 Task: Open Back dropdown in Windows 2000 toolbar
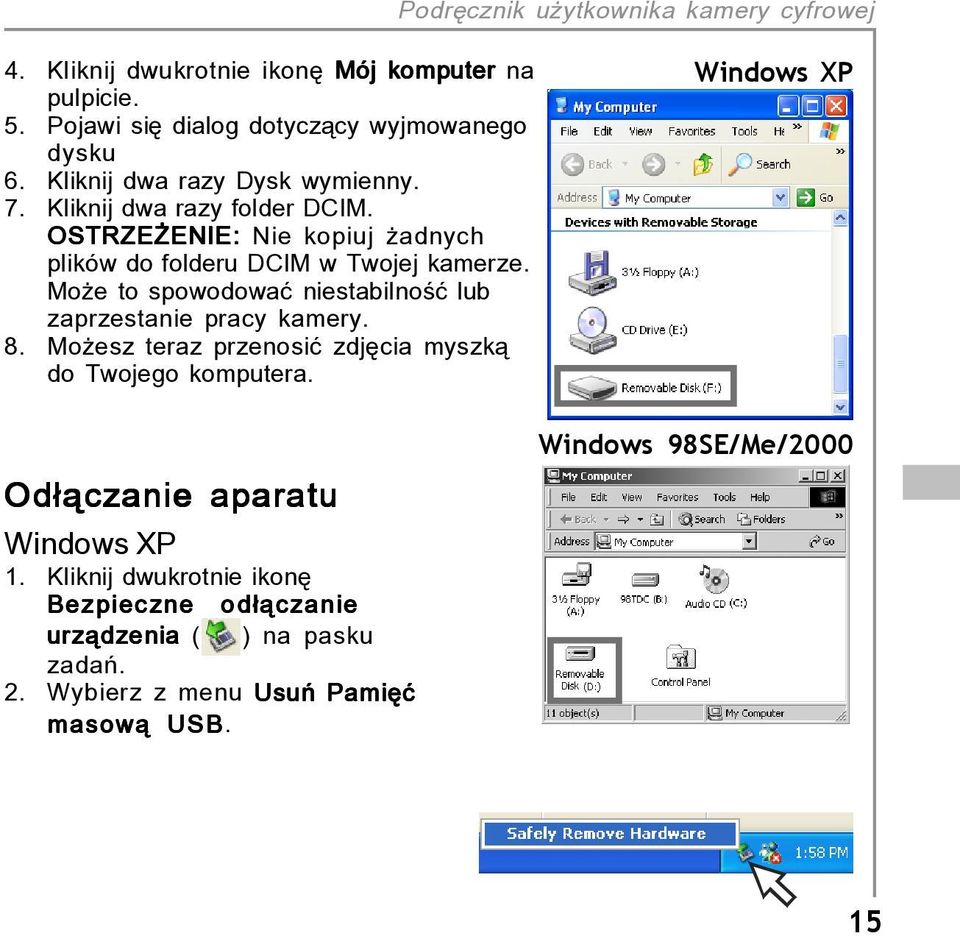click(x=606, y=519)
